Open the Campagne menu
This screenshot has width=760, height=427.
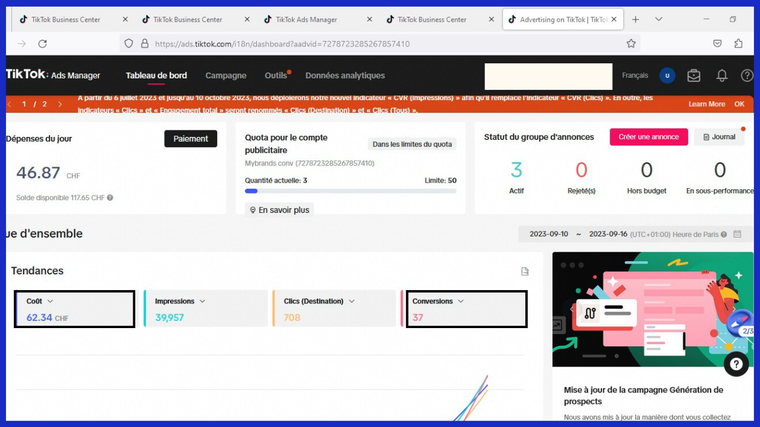coord(225,76)
